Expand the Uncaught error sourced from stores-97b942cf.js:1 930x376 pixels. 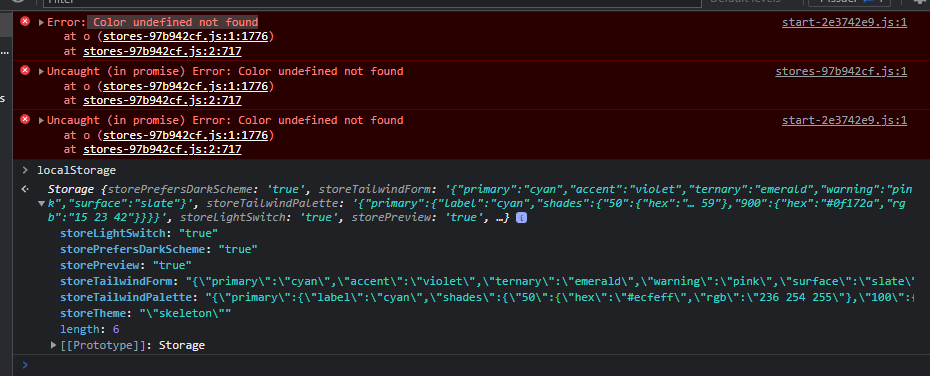point(42,72)
